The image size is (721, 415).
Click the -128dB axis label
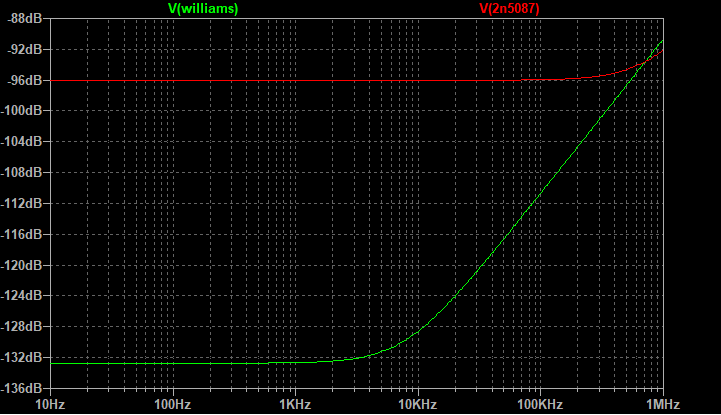22,326
